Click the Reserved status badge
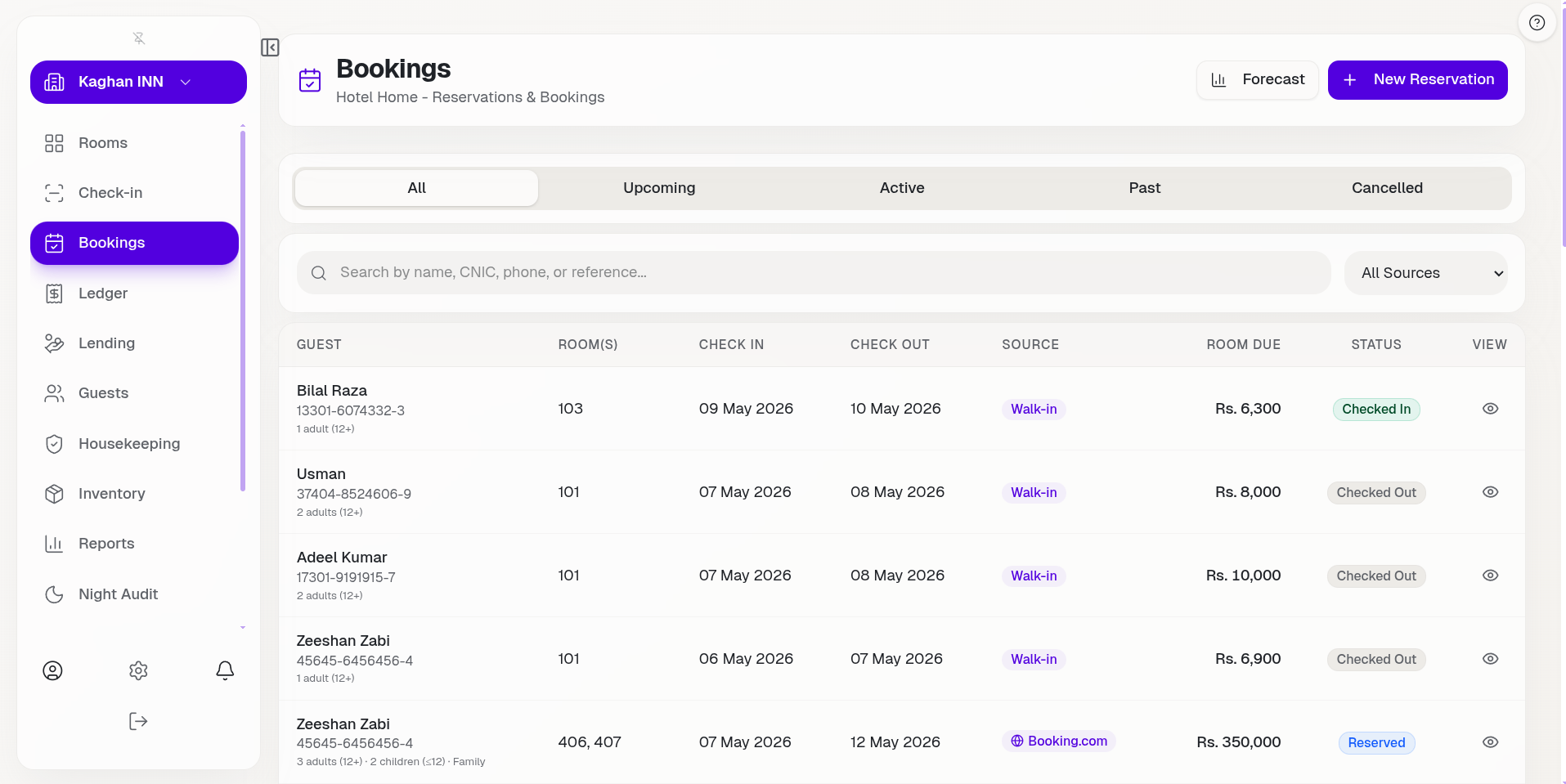The height and width of the screenshot is (784, 1566). [1376, 742]
